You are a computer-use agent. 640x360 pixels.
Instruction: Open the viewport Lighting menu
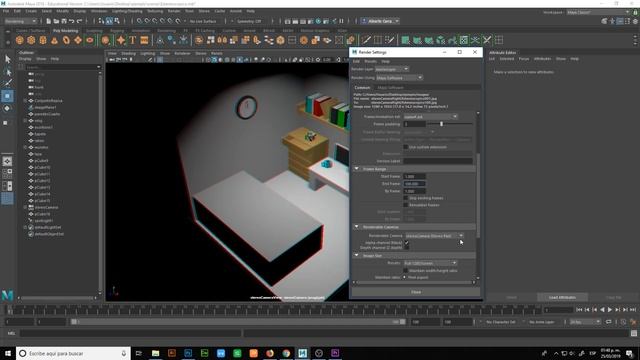[147, 53]
